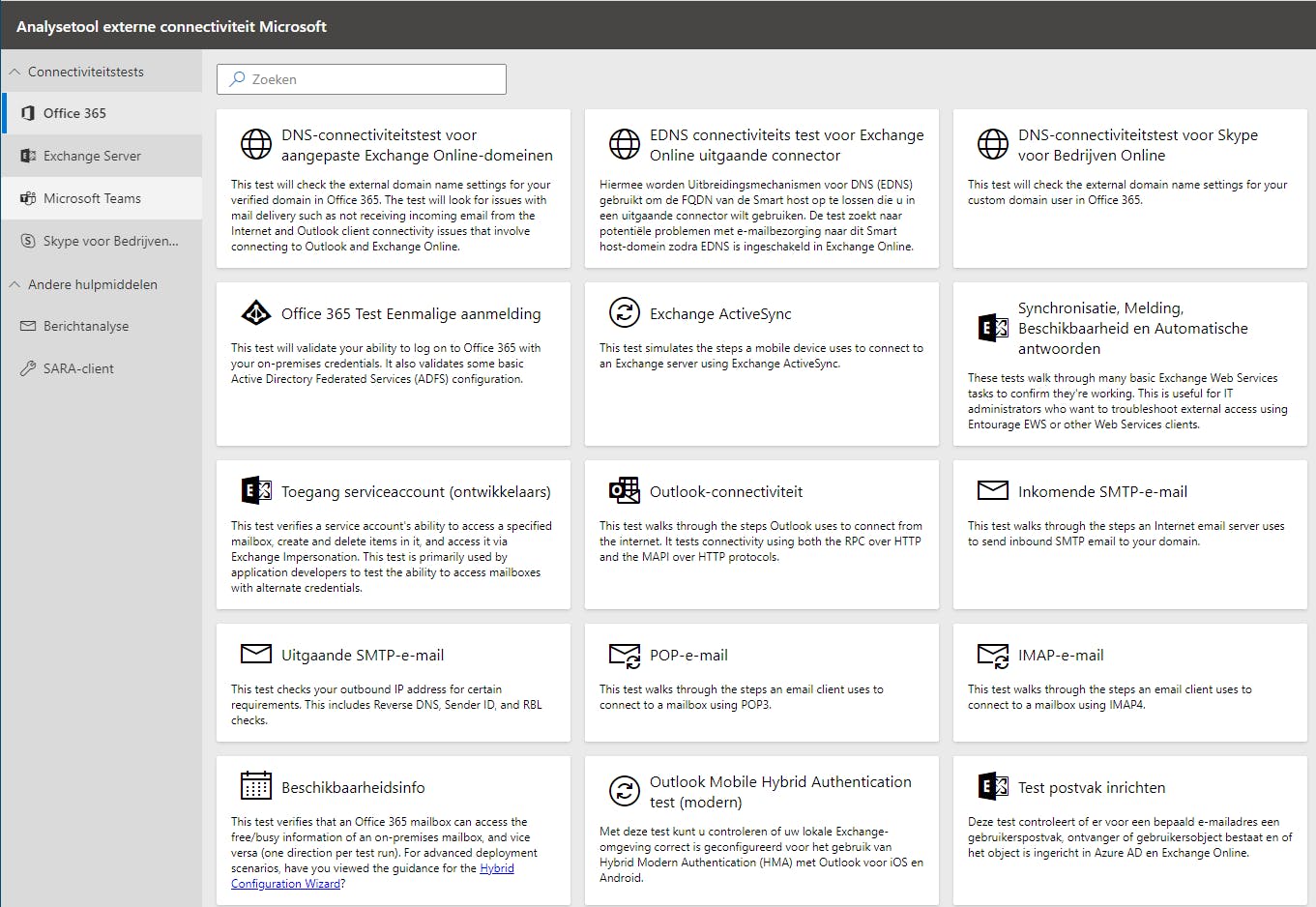Image resolution: width=1316 pixels, height=907 pixels.
Task: Click Exchange icon of Synchronisatie, Melding card
Action: (993, 328)
